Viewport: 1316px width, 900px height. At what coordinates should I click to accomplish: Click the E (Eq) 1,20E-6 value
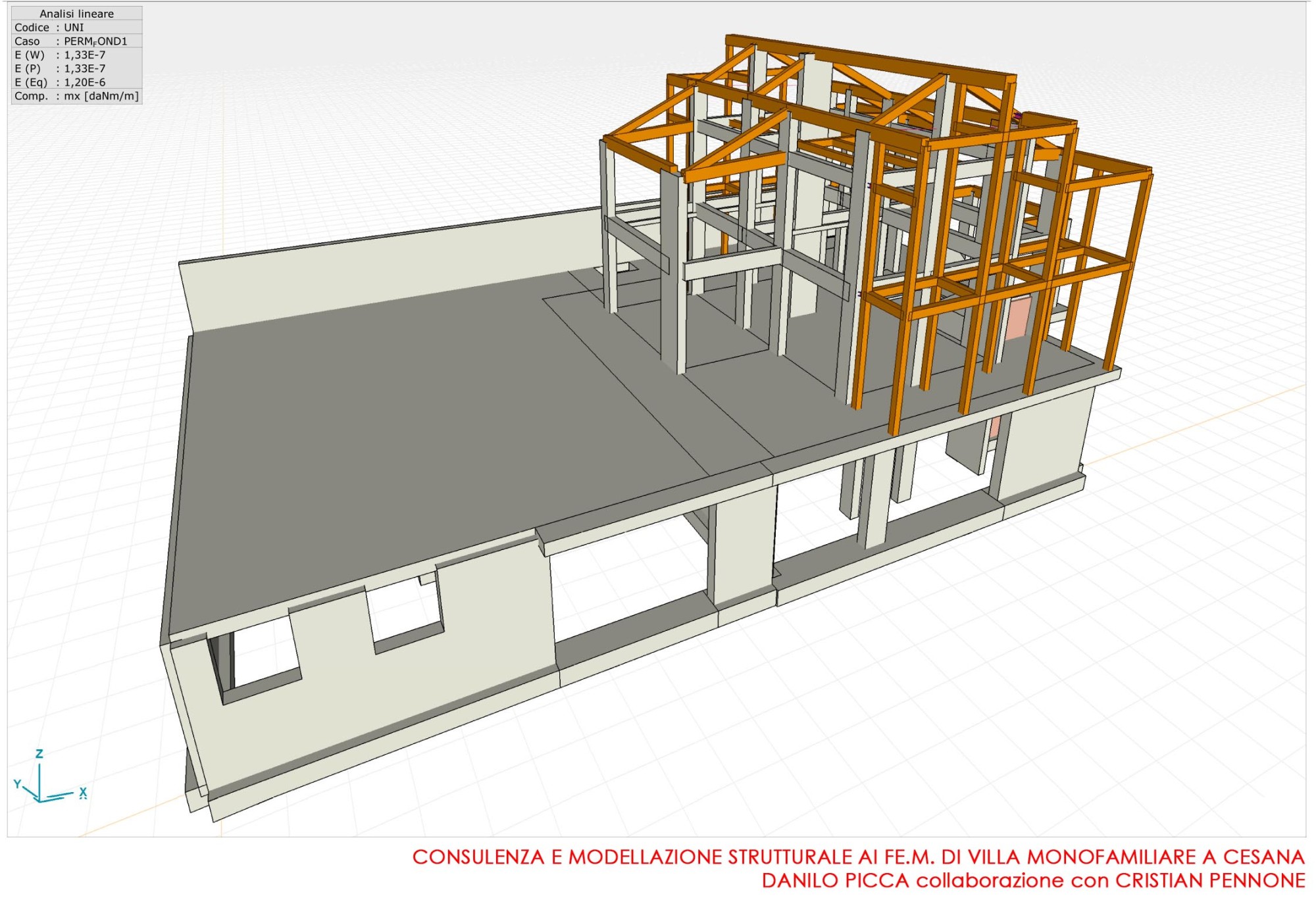pos(84,82)
